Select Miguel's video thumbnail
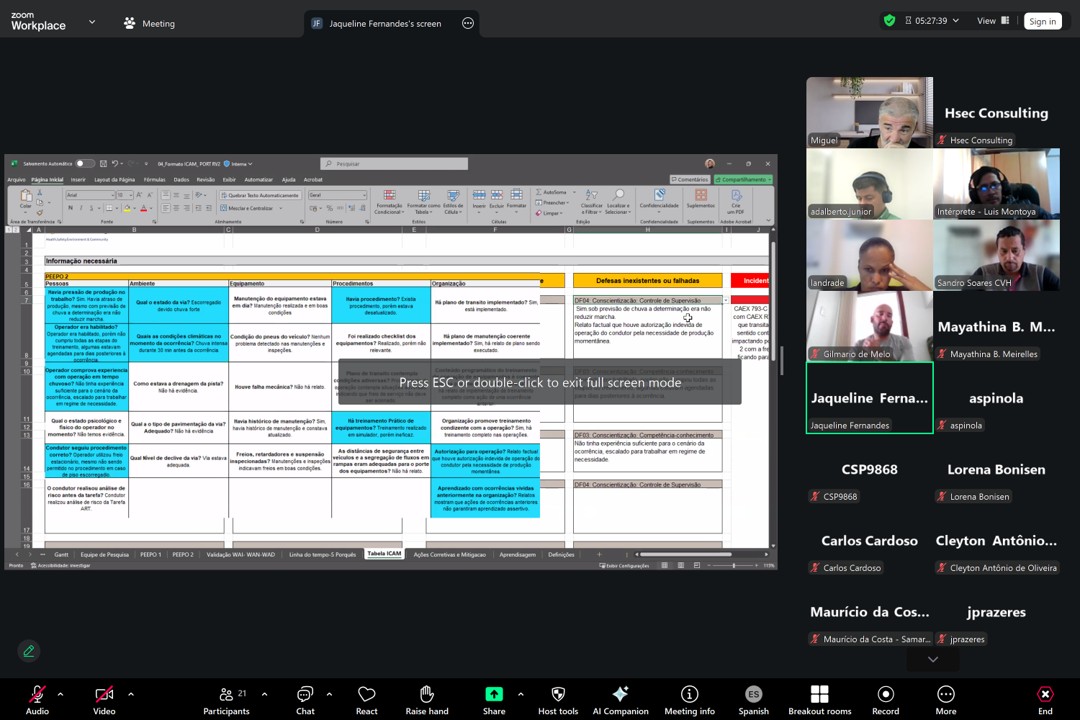 [869, 112]
